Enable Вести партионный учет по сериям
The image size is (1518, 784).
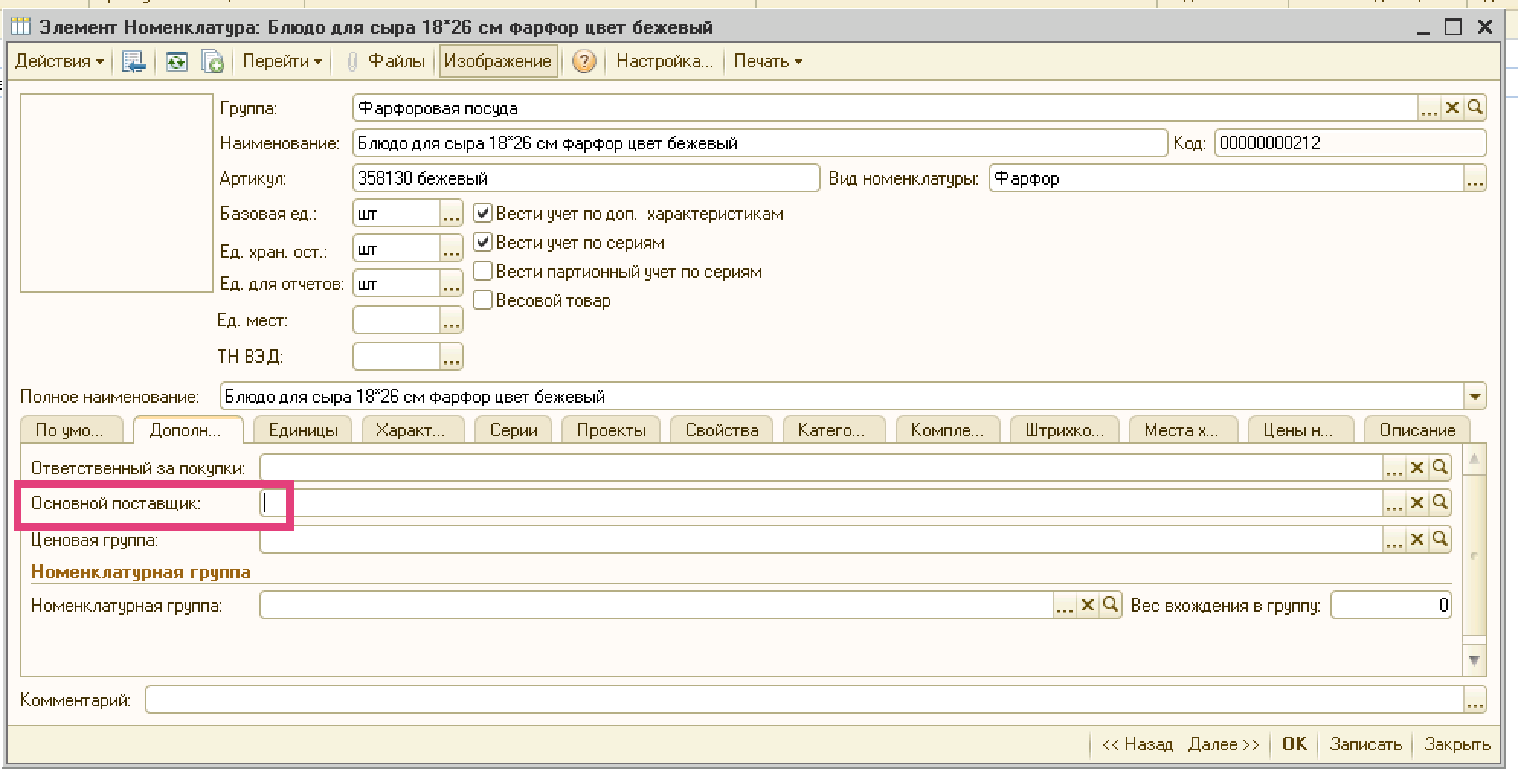(483, 272)
